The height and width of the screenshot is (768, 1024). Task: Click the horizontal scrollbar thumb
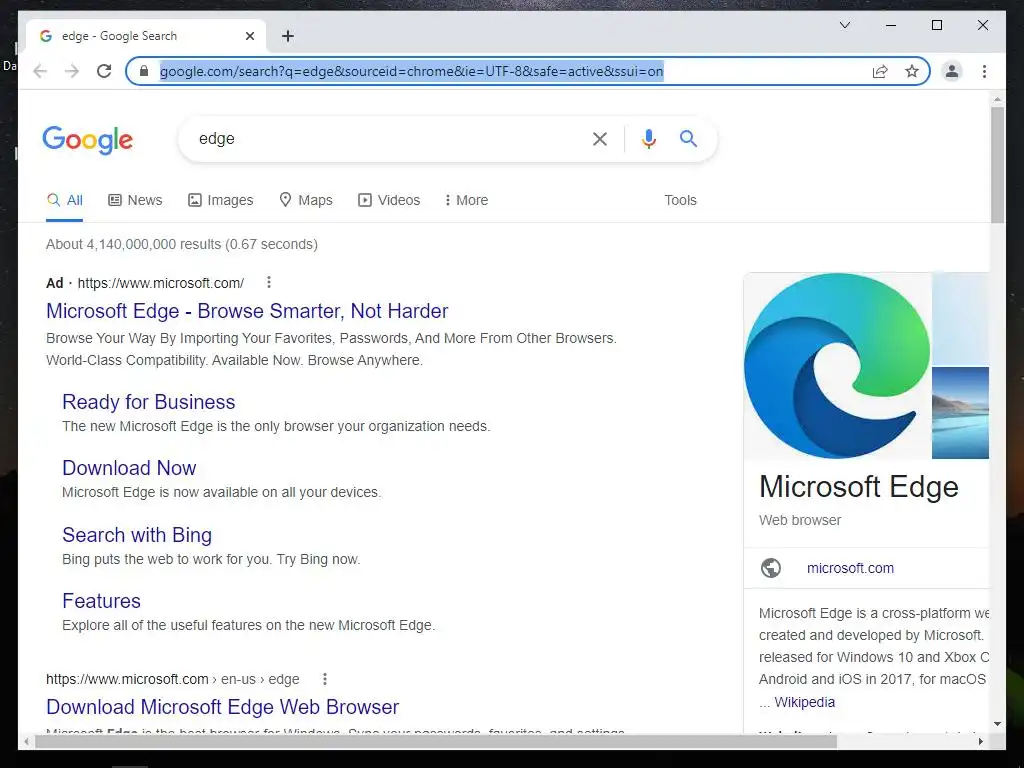pos(436,741)
